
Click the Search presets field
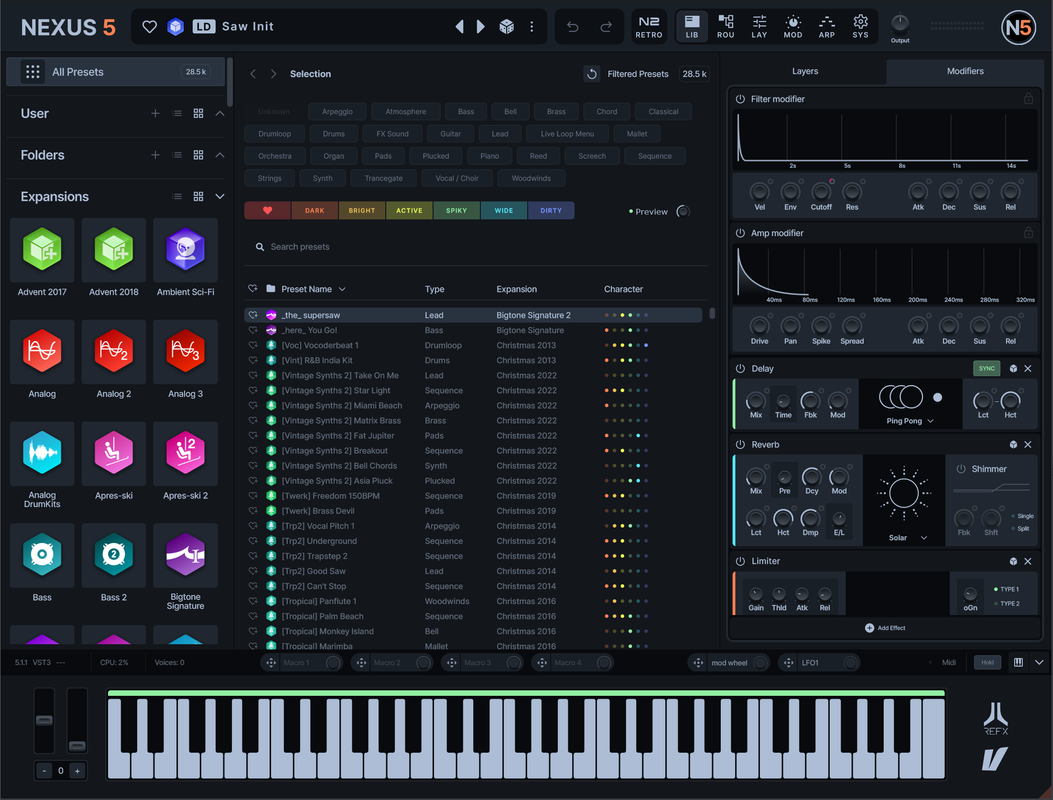475,247
